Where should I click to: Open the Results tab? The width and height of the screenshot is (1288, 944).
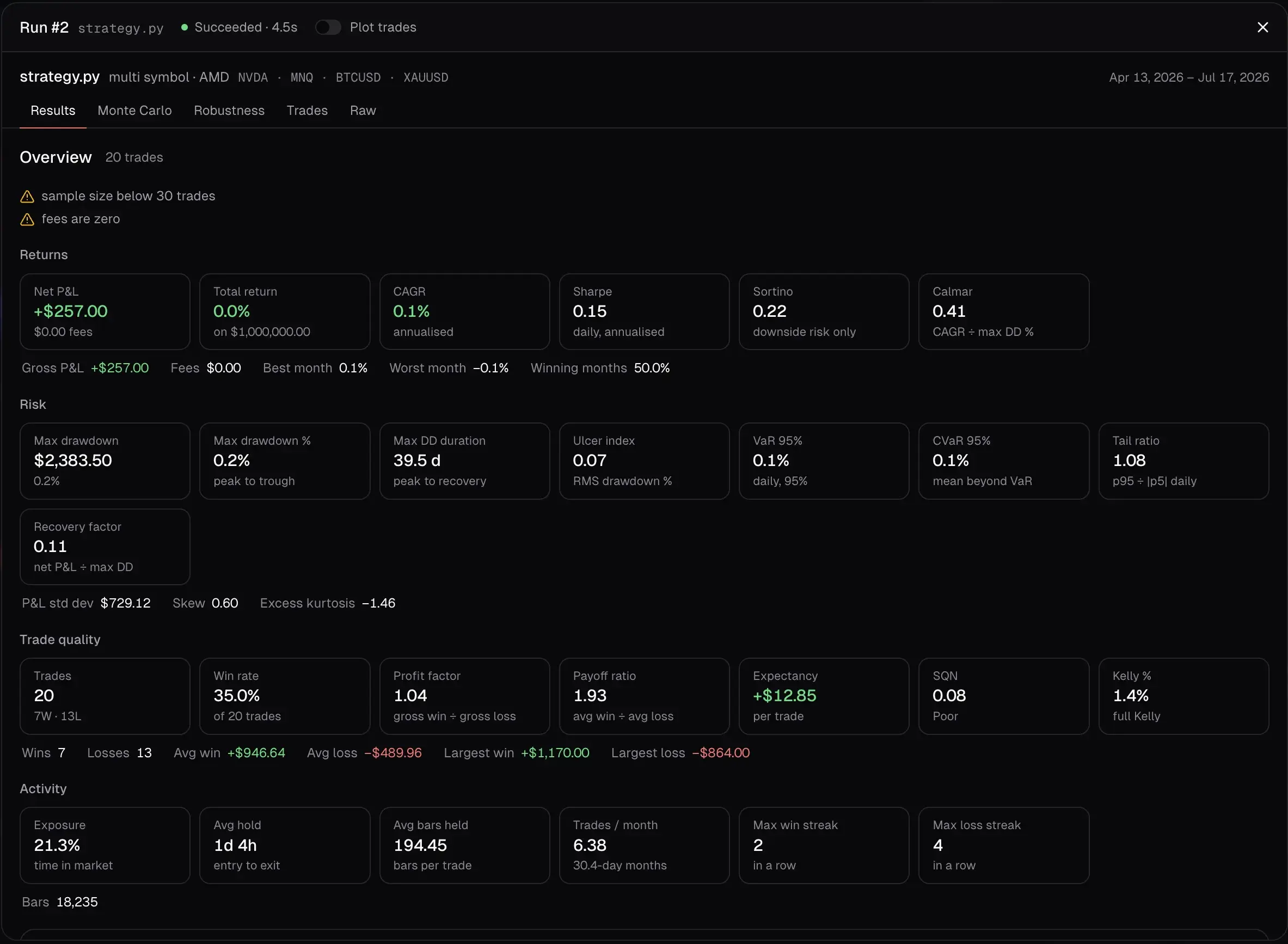coord(53,111)
